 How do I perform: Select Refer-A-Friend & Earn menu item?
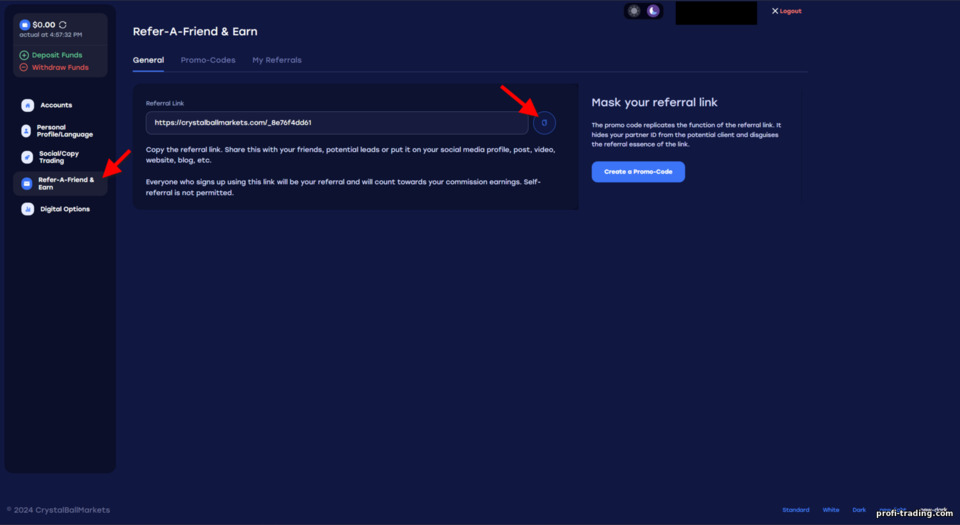coord(60,184)
